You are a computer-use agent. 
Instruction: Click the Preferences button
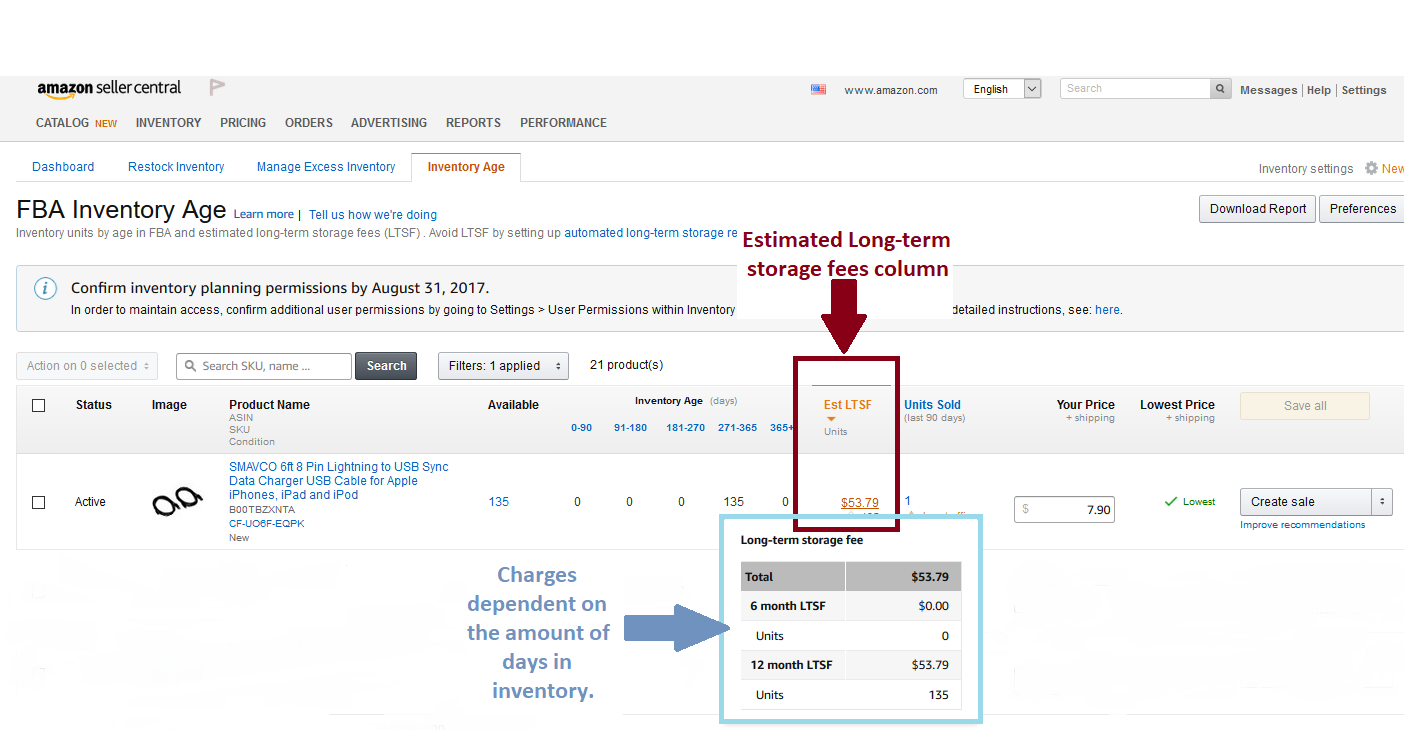1362,209
